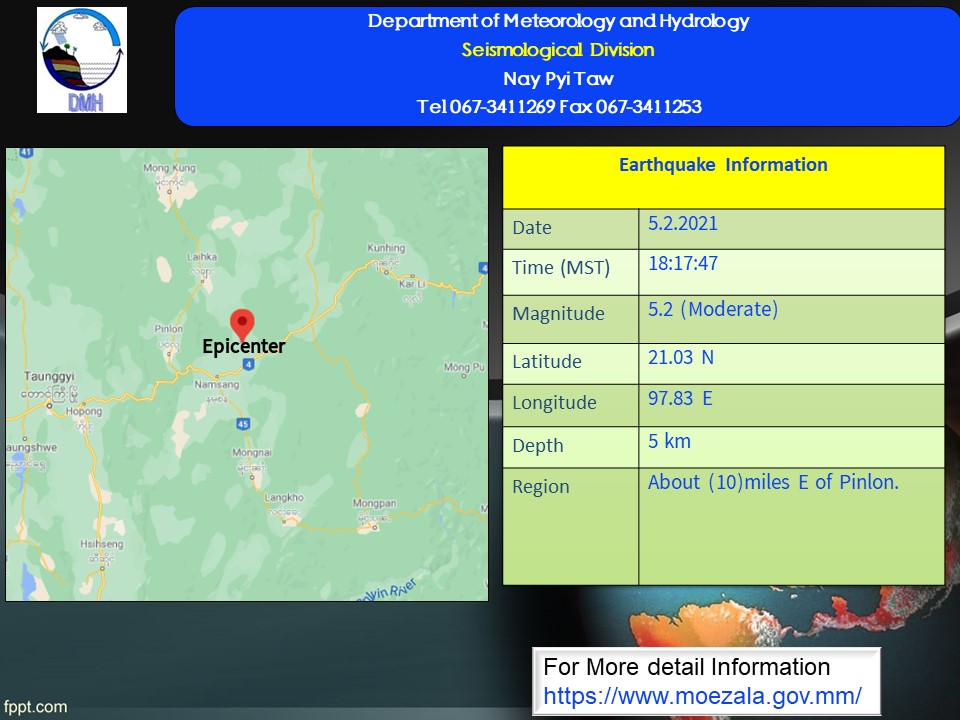
Task: Select the Taunggyi town label on the map
Action: (x=45, y=377)
